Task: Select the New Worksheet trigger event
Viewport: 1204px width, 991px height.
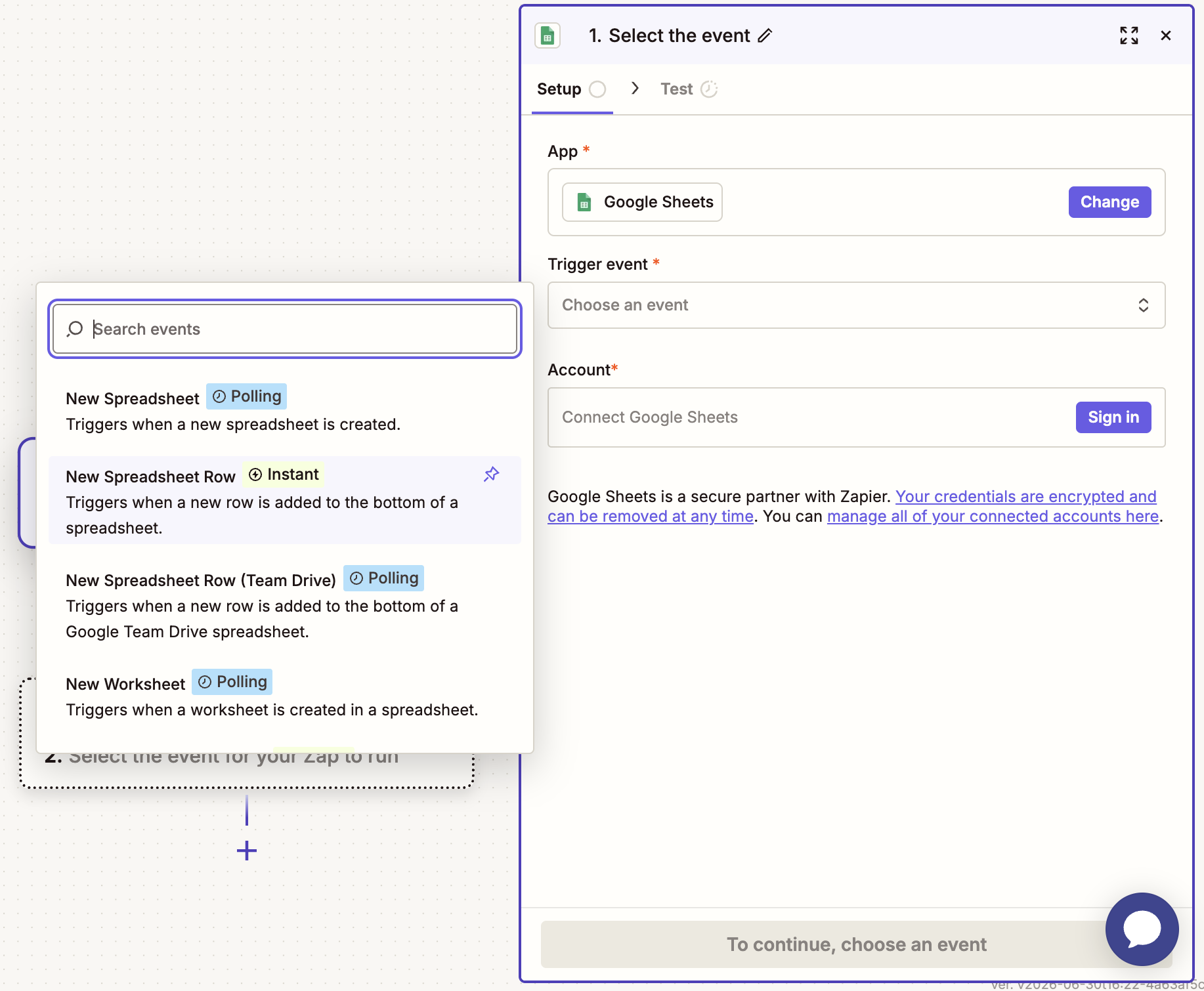Action: [x=285, y=696]
